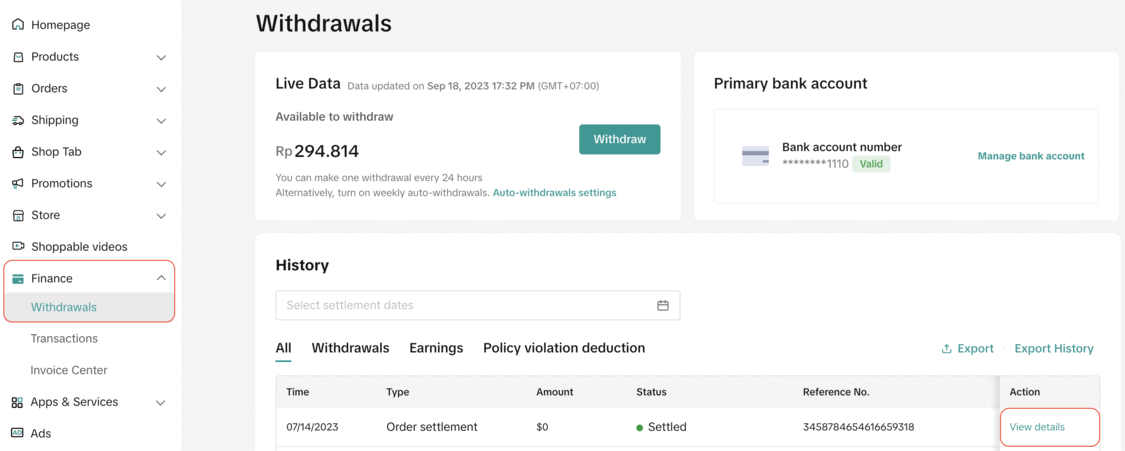Image resolution: width=1125 pixels, height=451 pixels.
Task: Click the Ads icon in sidebar
Action: pos(18,433)
